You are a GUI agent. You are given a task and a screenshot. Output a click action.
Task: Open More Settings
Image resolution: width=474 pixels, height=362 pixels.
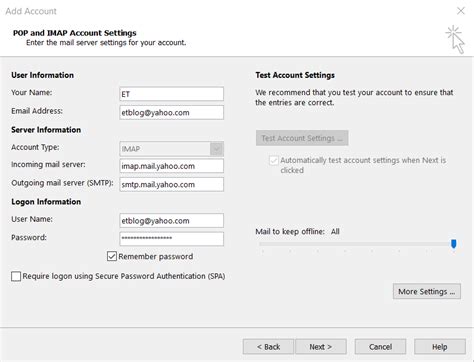point(427,291)
